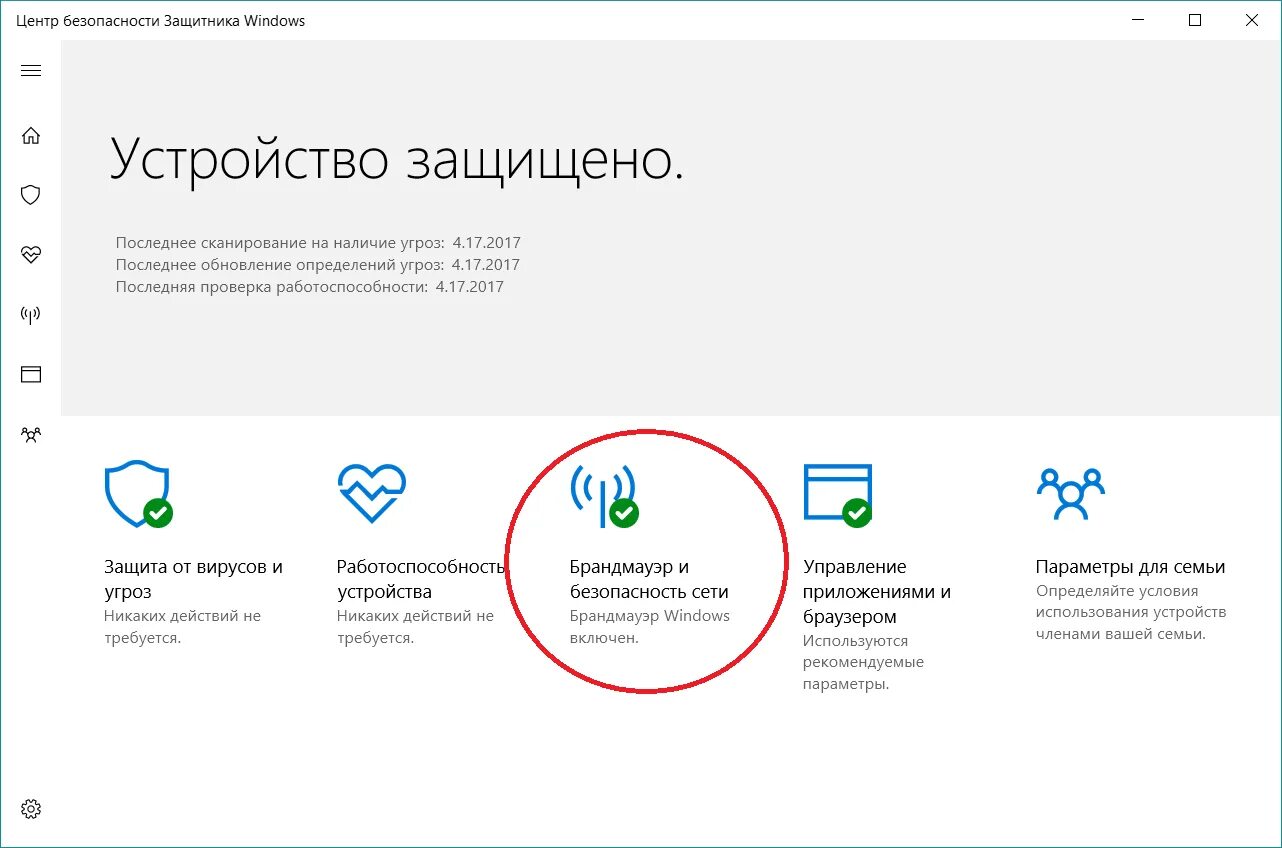Viewport: 1282px width, 848px height.
Task: Maximize the Defender Security Center window
Action: 1195,20
